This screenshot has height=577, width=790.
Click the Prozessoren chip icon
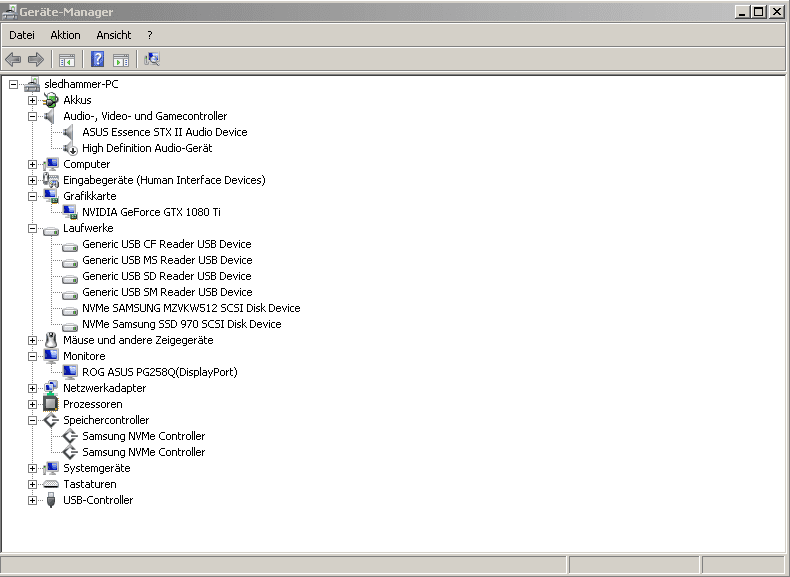[x=50, y=404]
